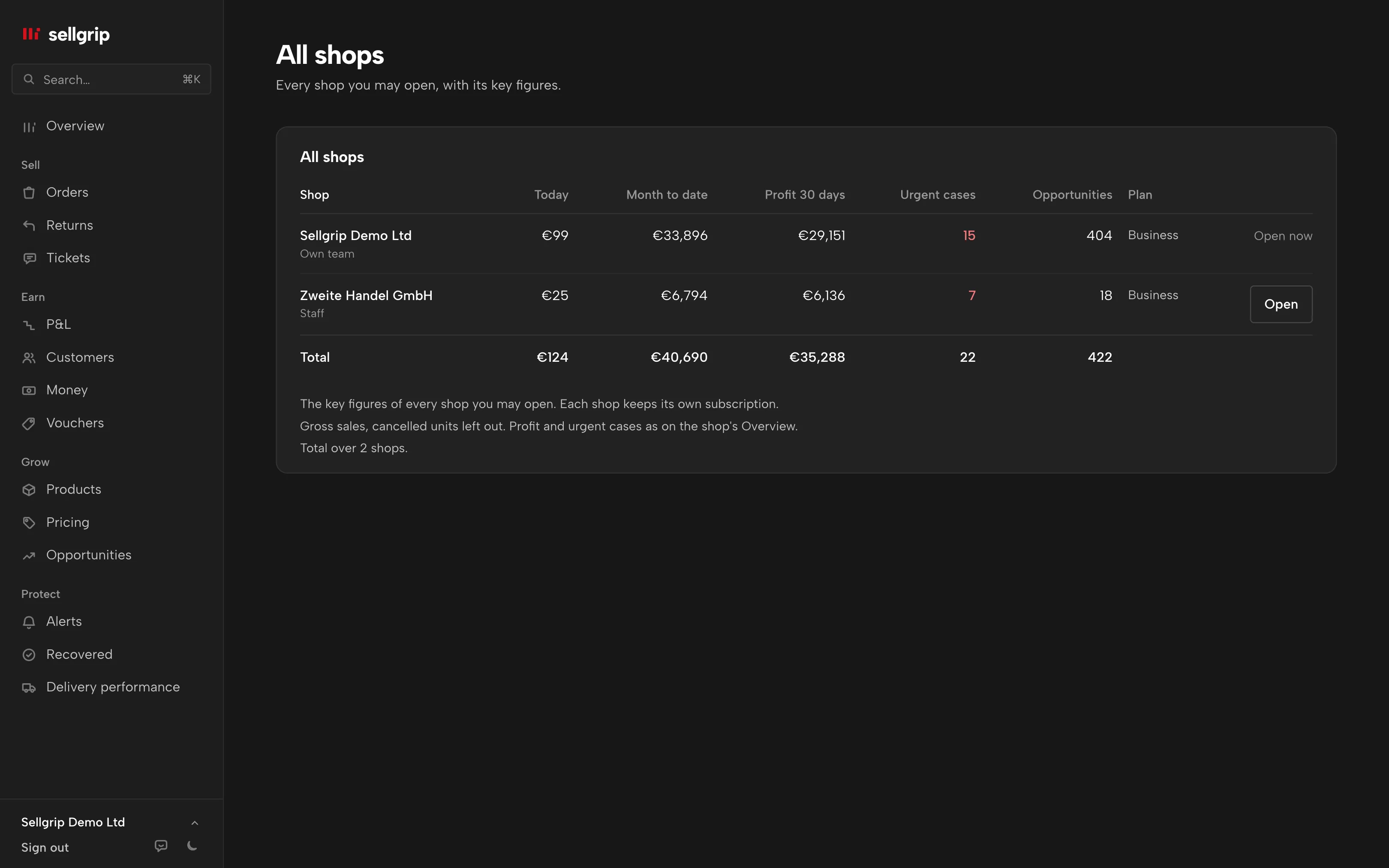Click the Profit 30 days header

pyautogui.click(x=805, y=195)
